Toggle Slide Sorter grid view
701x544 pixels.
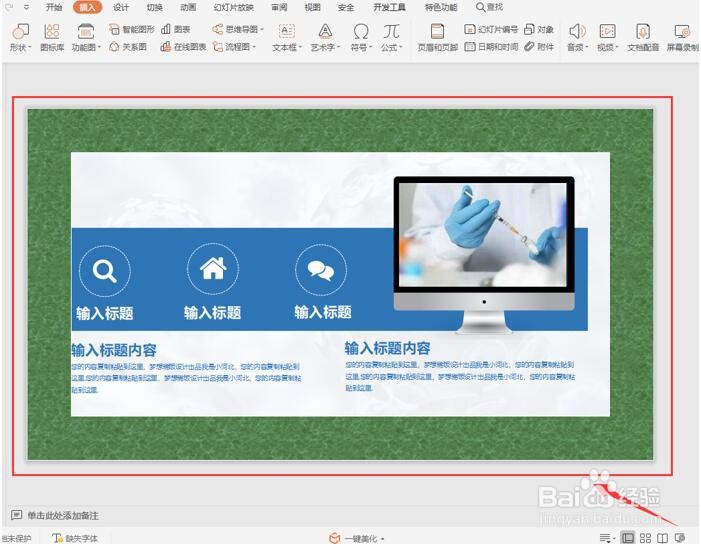coord(645,538)
